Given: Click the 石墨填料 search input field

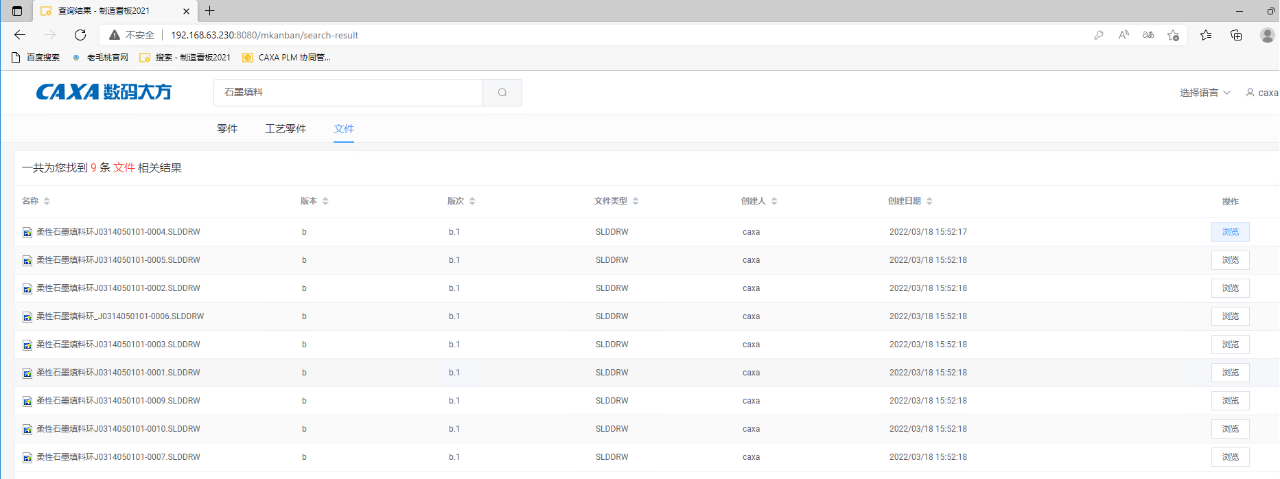Looking at the screenshot, I should 347,93.
